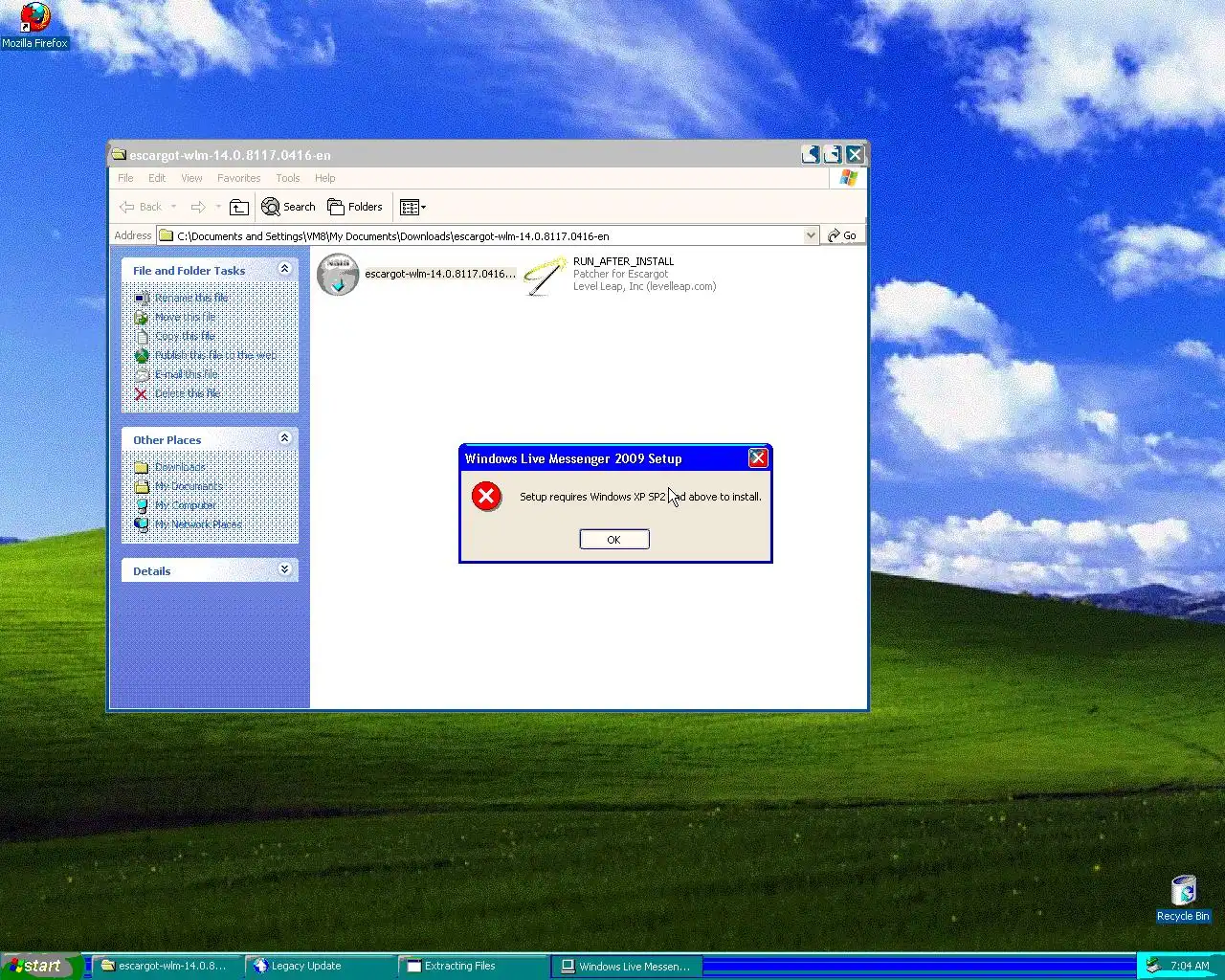Click the Explorer title bar folder icon
Image resolution: width=1225 pixels, height=980 pixels.
pyautogui.click(x=119, y=154)
